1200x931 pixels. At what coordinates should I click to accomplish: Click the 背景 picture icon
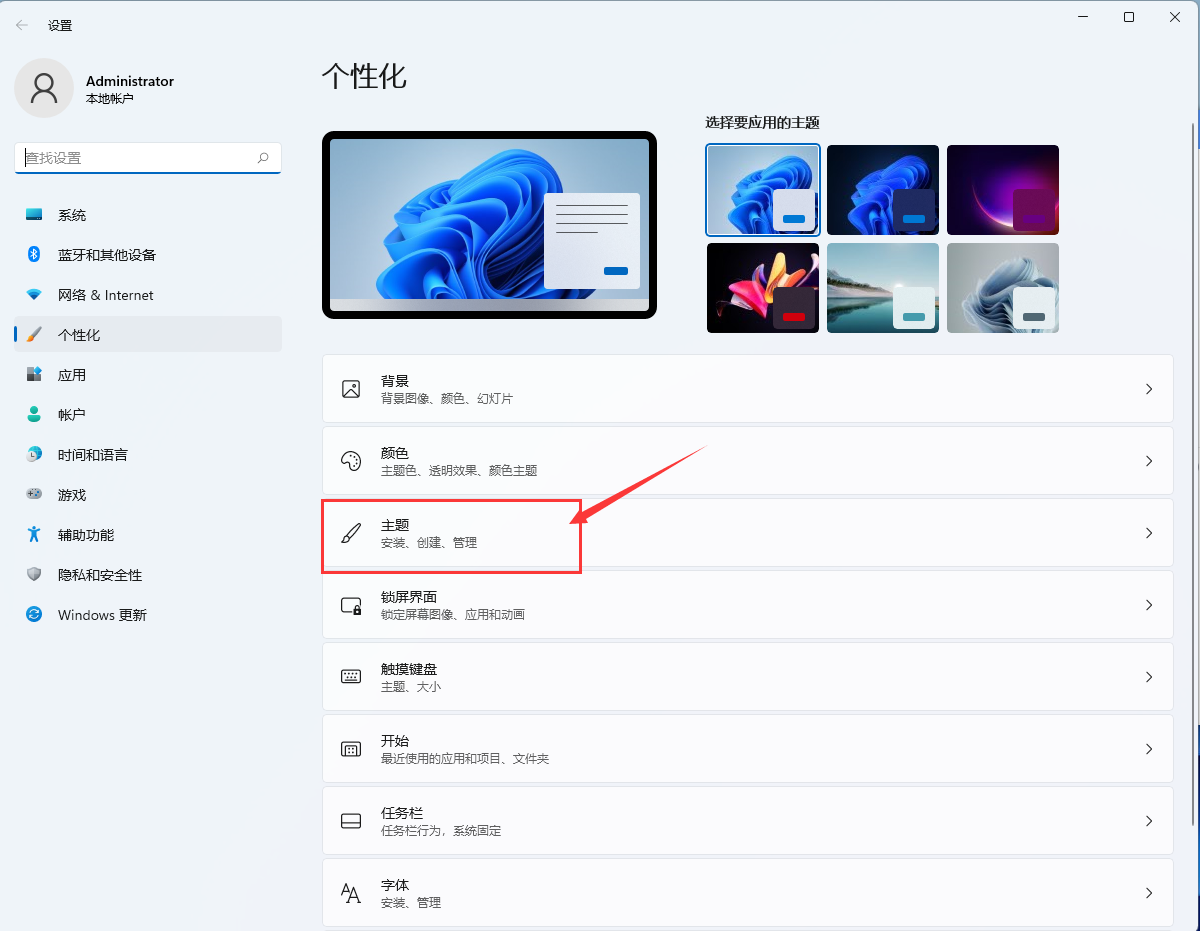tap(351, 389)
